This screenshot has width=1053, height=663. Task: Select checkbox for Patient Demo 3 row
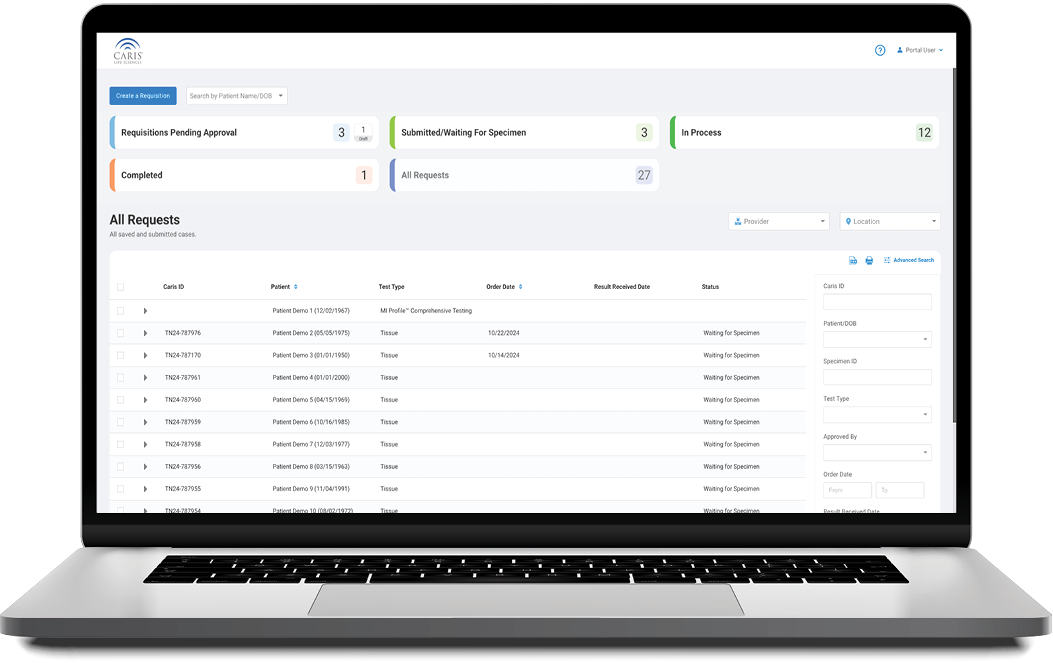click(121, 355)
